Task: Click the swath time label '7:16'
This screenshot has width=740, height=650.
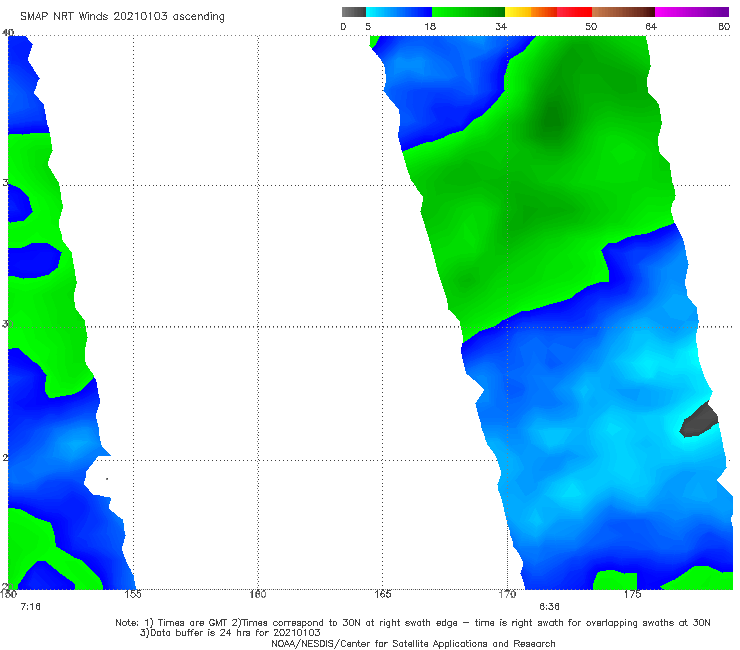Action: tap(30, 607)
